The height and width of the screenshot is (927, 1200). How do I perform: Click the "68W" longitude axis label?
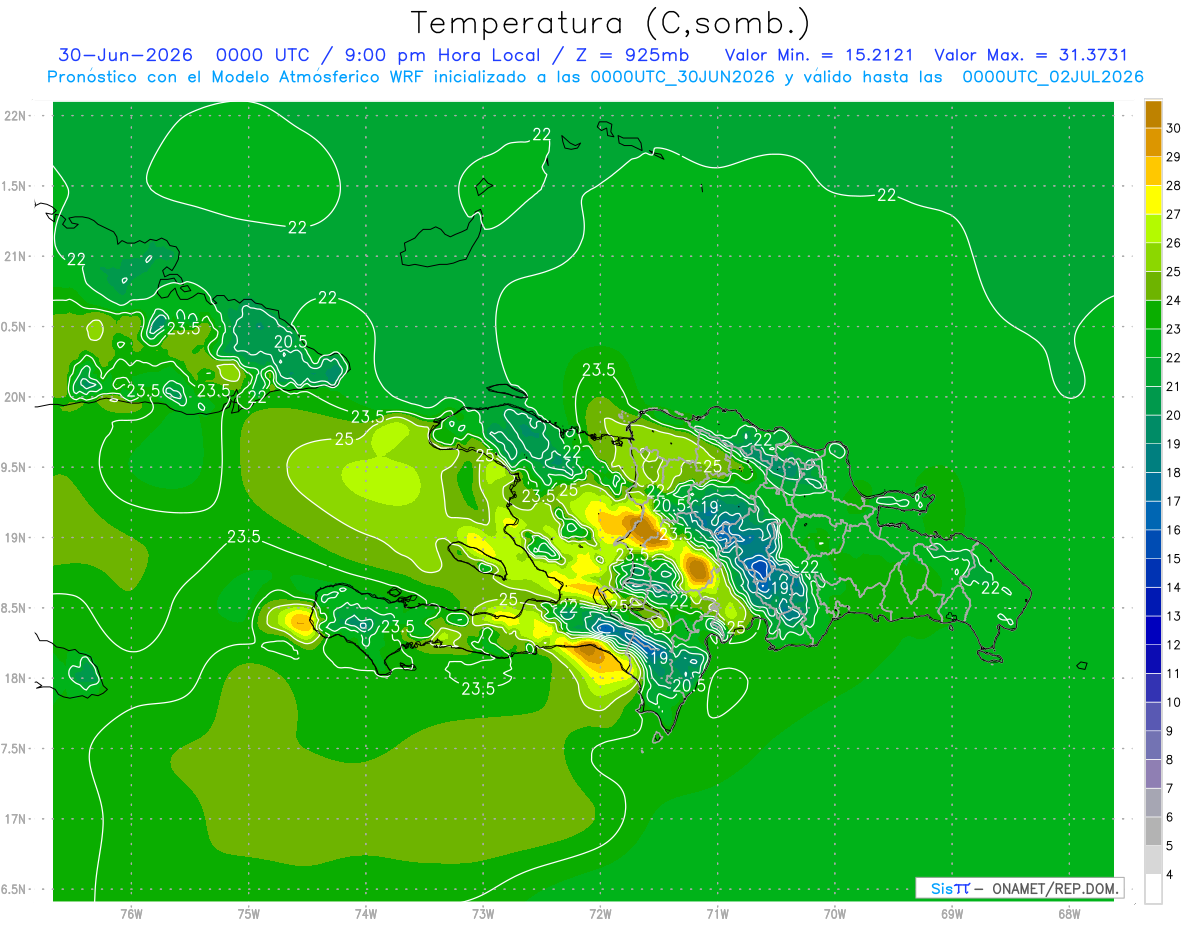pos(1069,913)
